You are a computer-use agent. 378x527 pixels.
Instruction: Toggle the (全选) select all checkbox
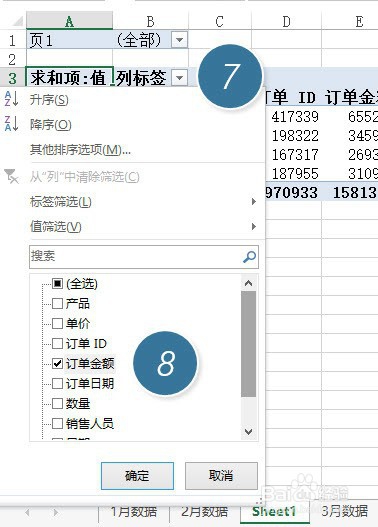57,284
